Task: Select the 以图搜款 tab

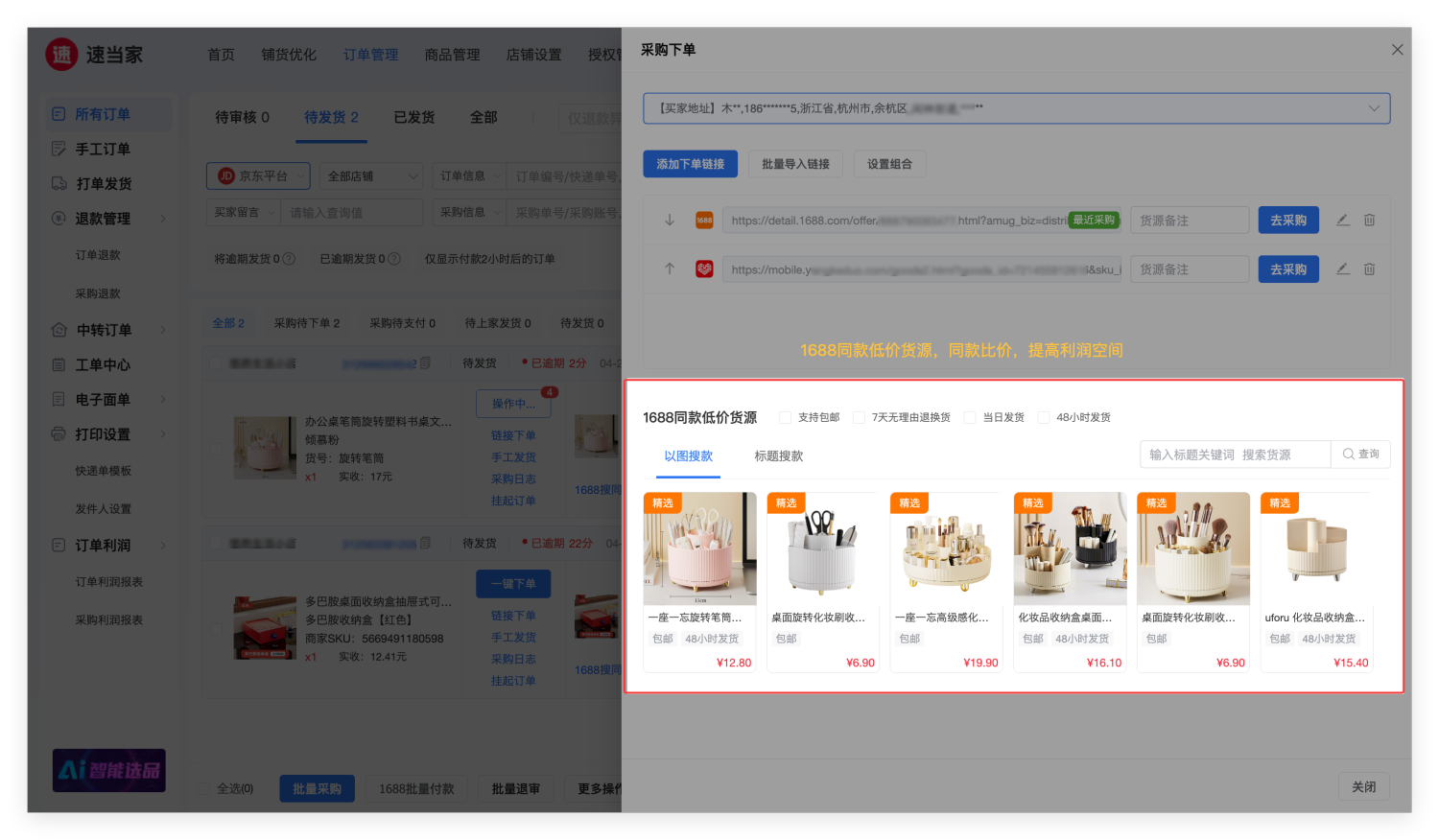Action: click(x=689, y=456)
